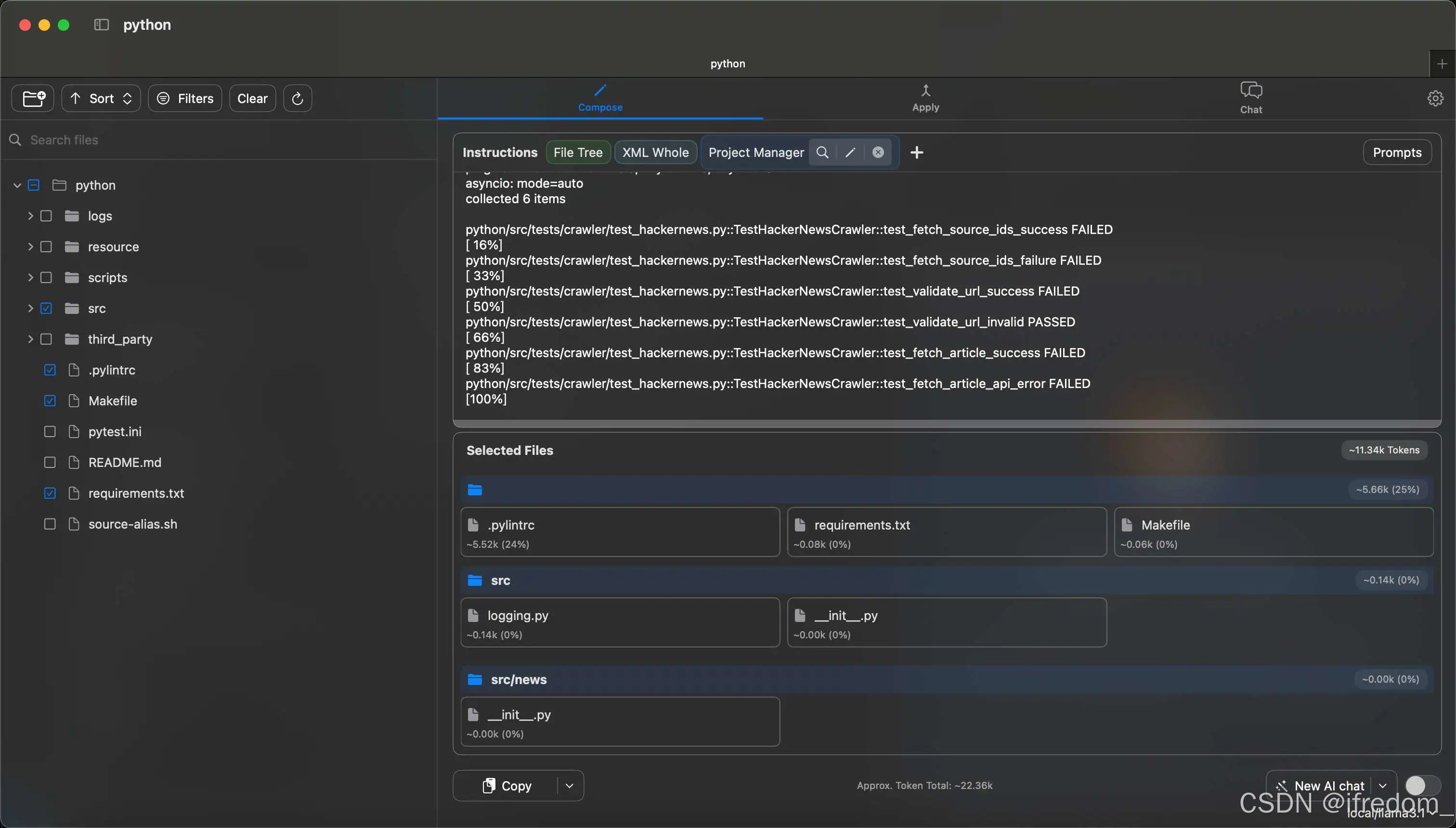Remove Project Manager prompt with X icon
The width and height of the screenshot is (1456, 828).
pyautogui.click(x=878, y=153)
